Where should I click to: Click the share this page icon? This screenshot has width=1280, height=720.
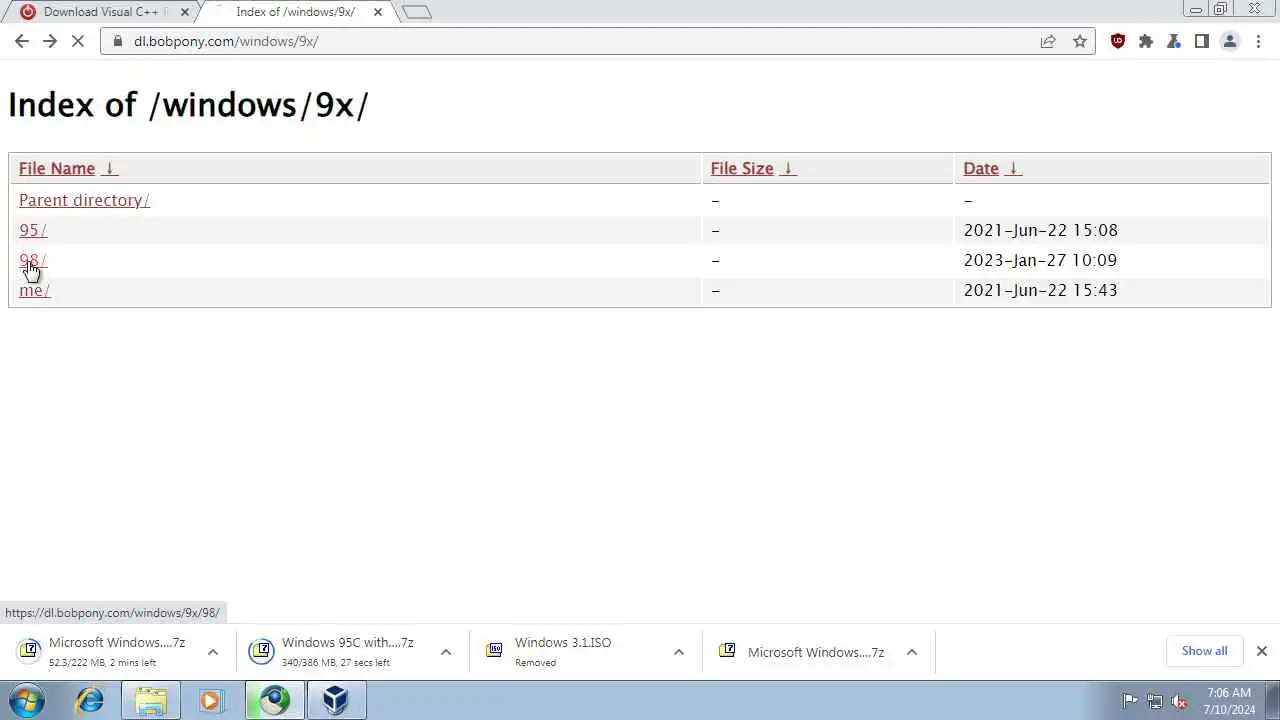[x=1048, y=41]
